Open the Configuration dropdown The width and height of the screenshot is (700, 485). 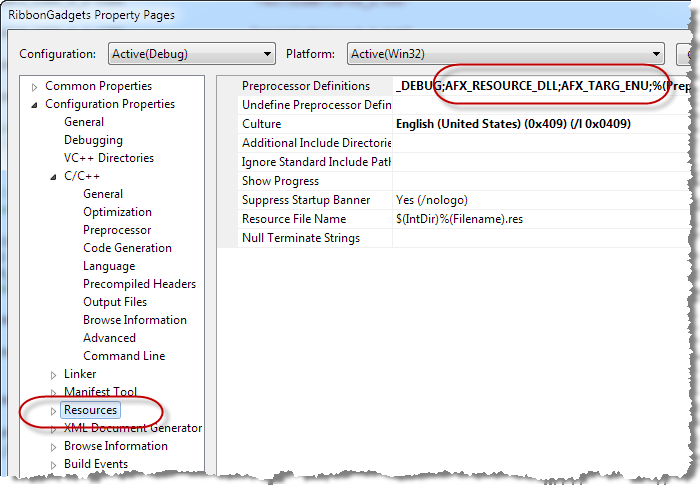(266, 54)
